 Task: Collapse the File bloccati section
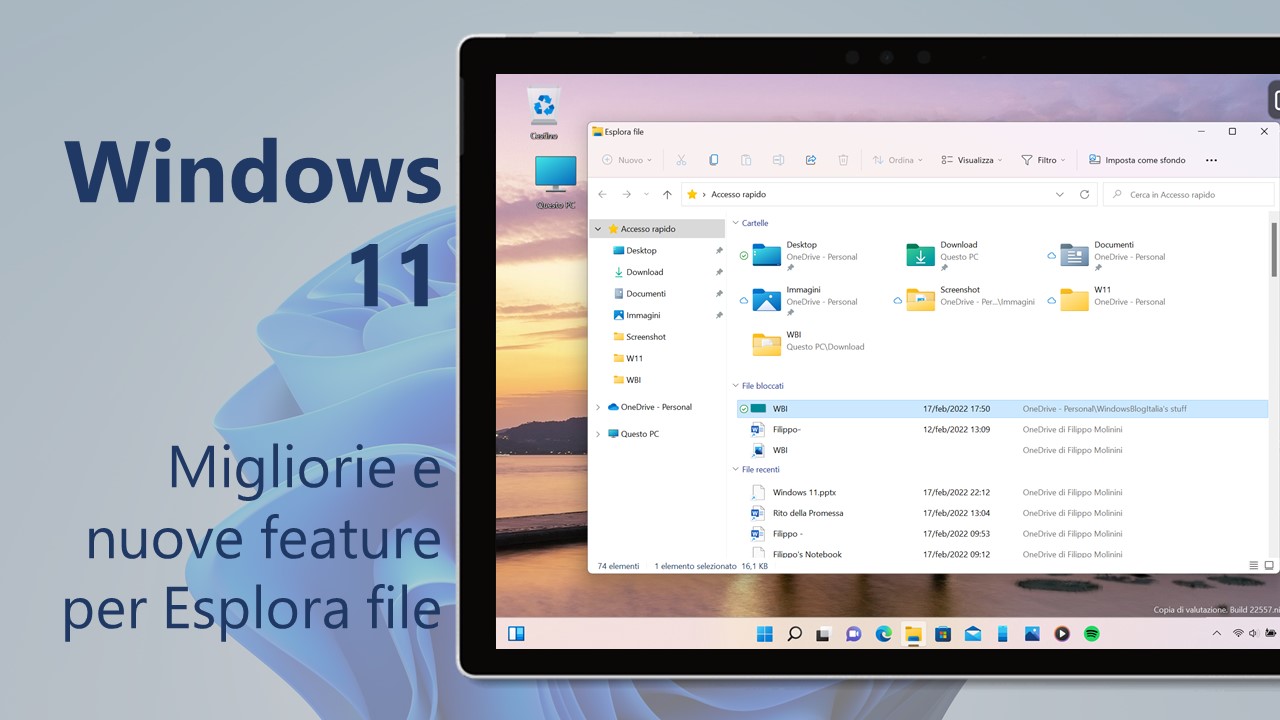(x=736, y=385)
